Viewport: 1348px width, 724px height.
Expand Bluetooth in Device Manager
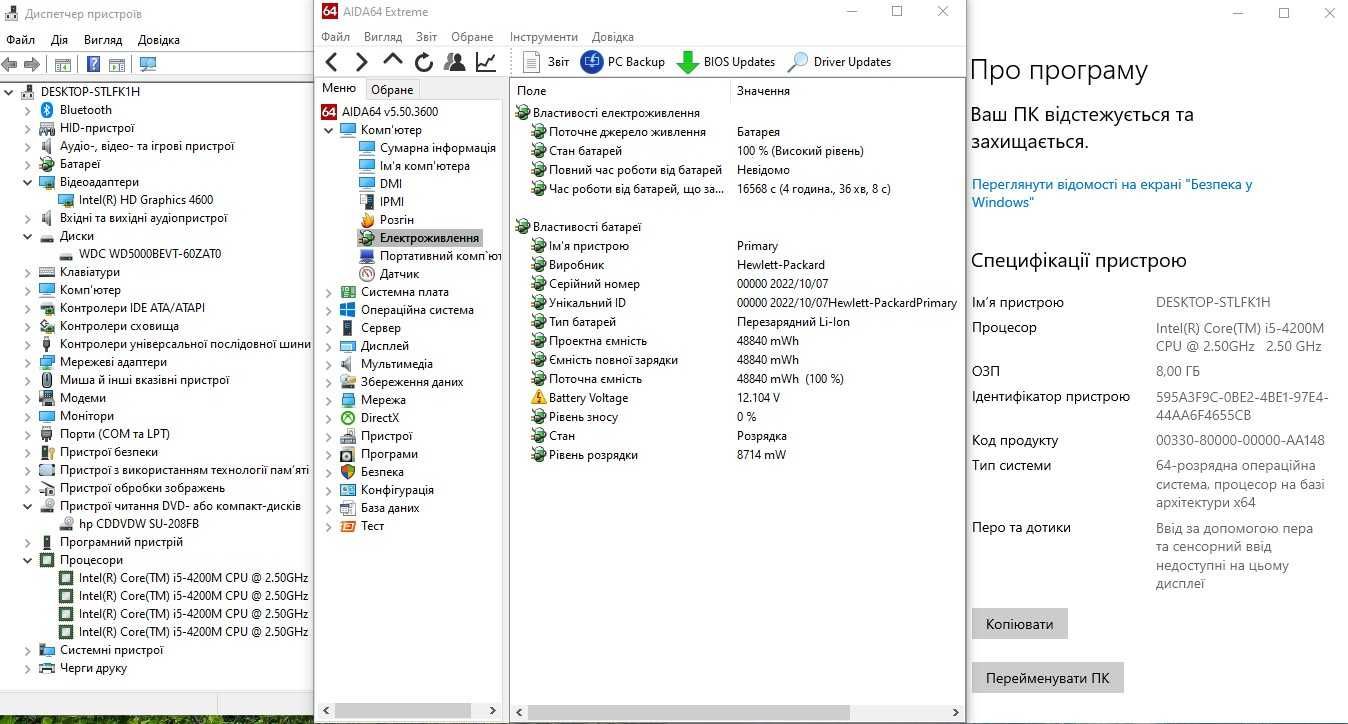[x=28, y=110]
